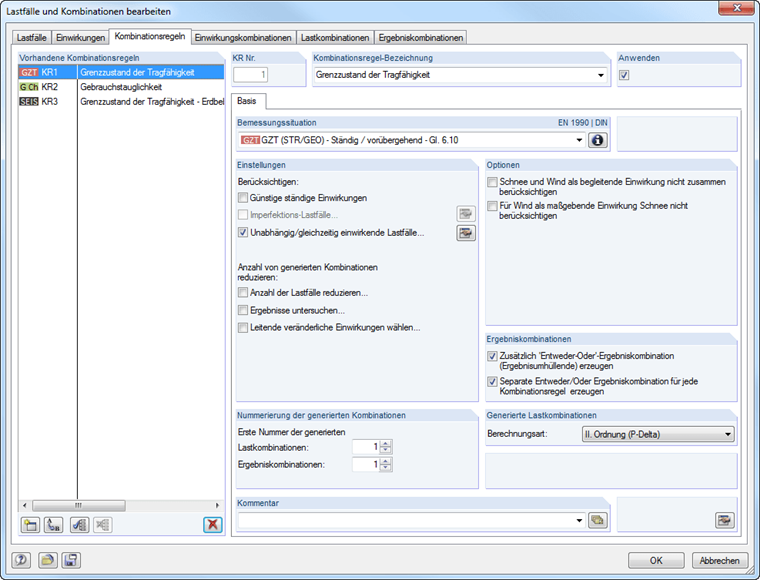Open the Kommentar dropdown arrow
Viewport: 760px width, 580px height.
tap(579, 520)
